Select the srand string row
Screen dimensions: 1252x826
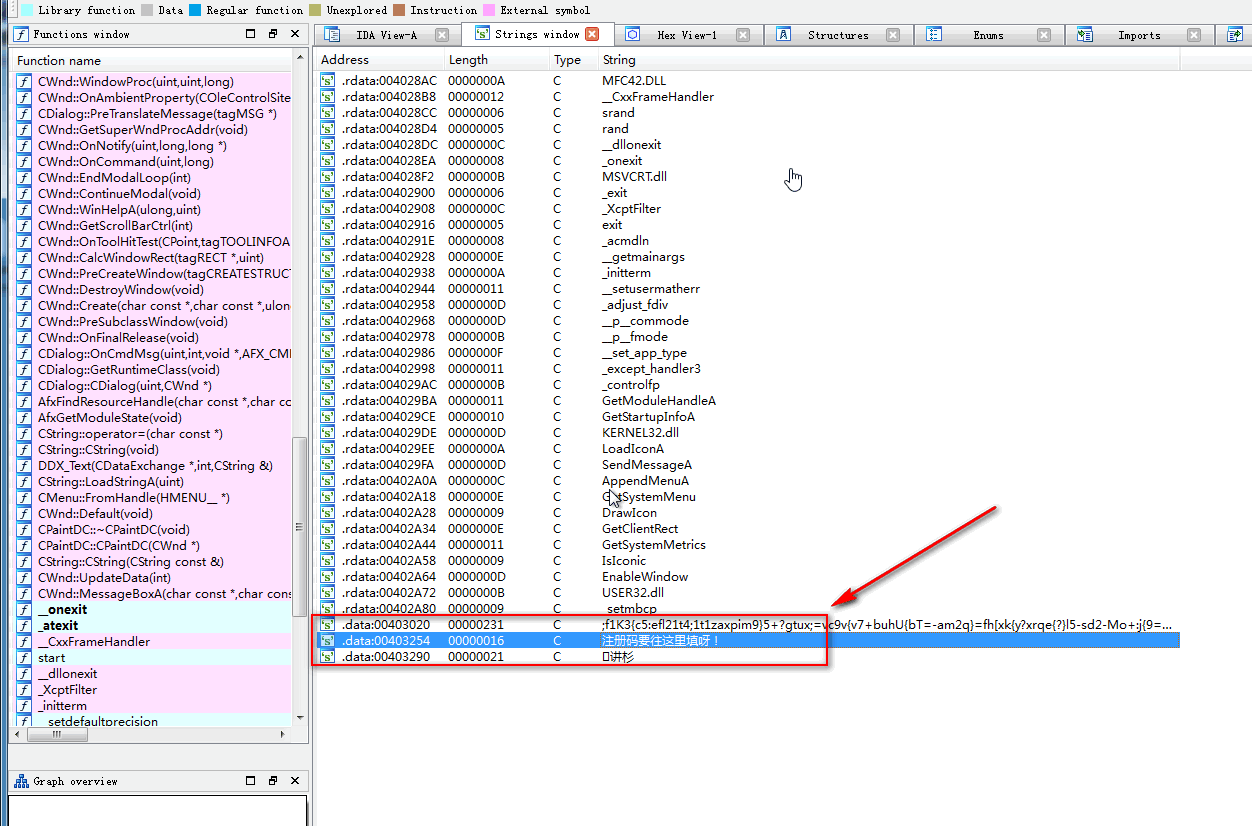click(x=747, y=113)
